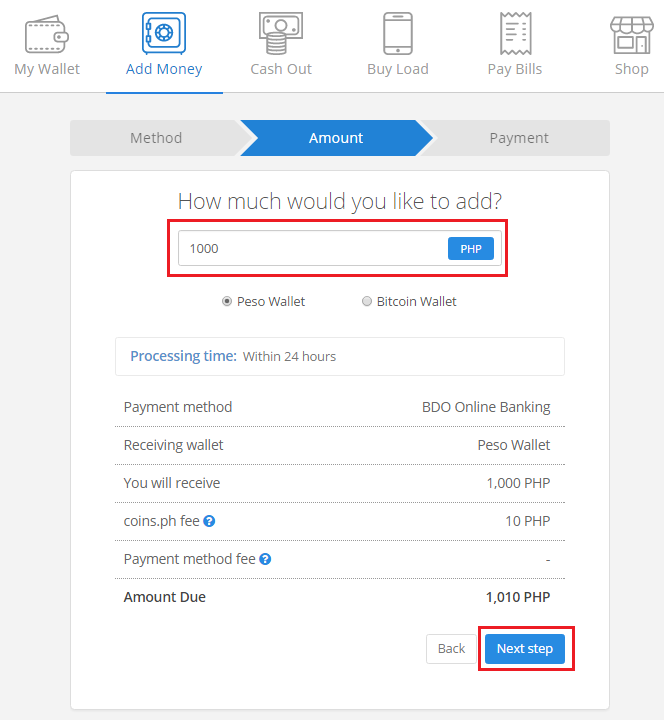
Task: Click the Add Money label
Action: [164, 69]
